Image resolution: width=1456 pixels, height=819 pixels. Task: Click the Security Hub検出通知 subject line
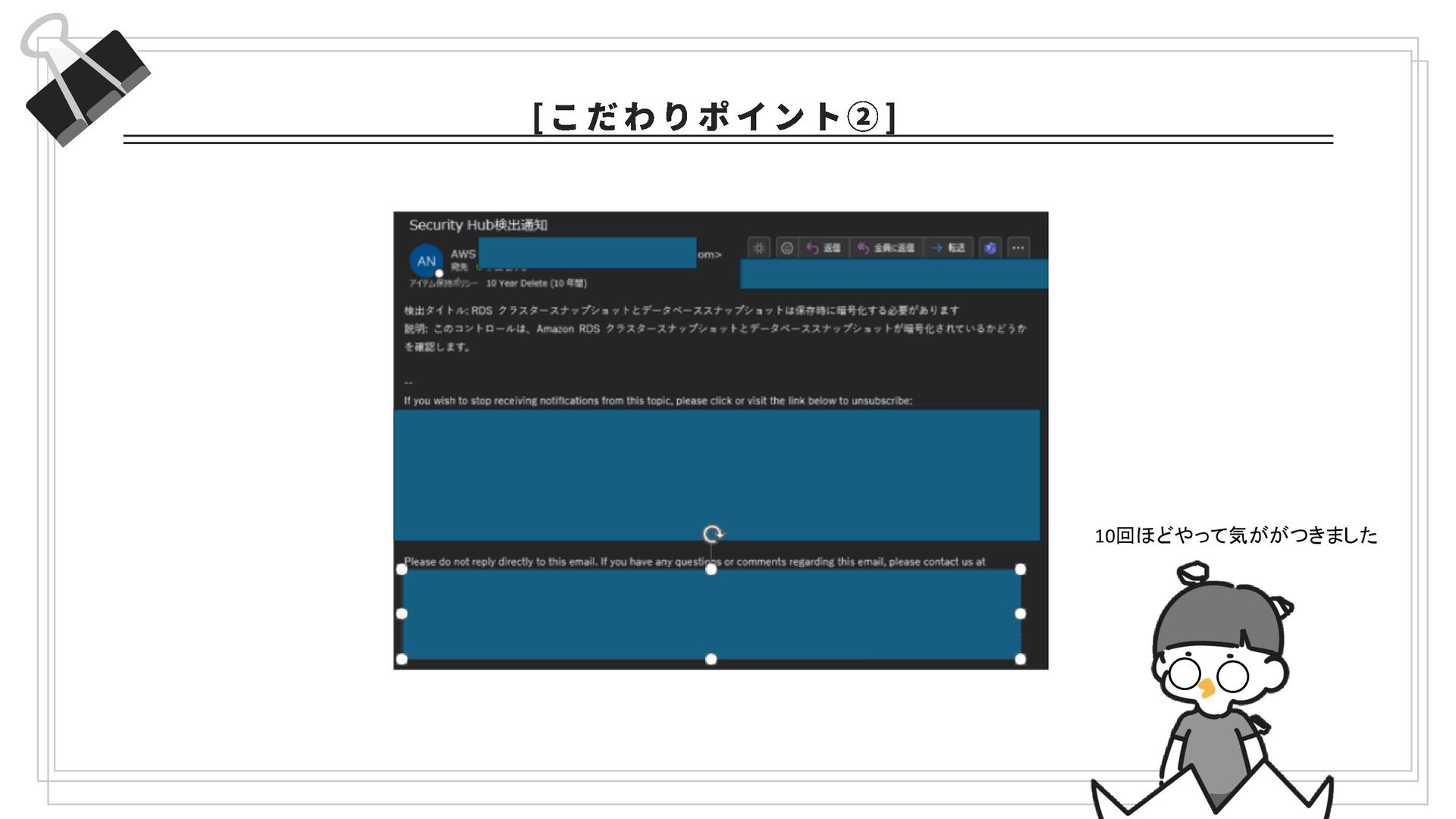point(478,225)
